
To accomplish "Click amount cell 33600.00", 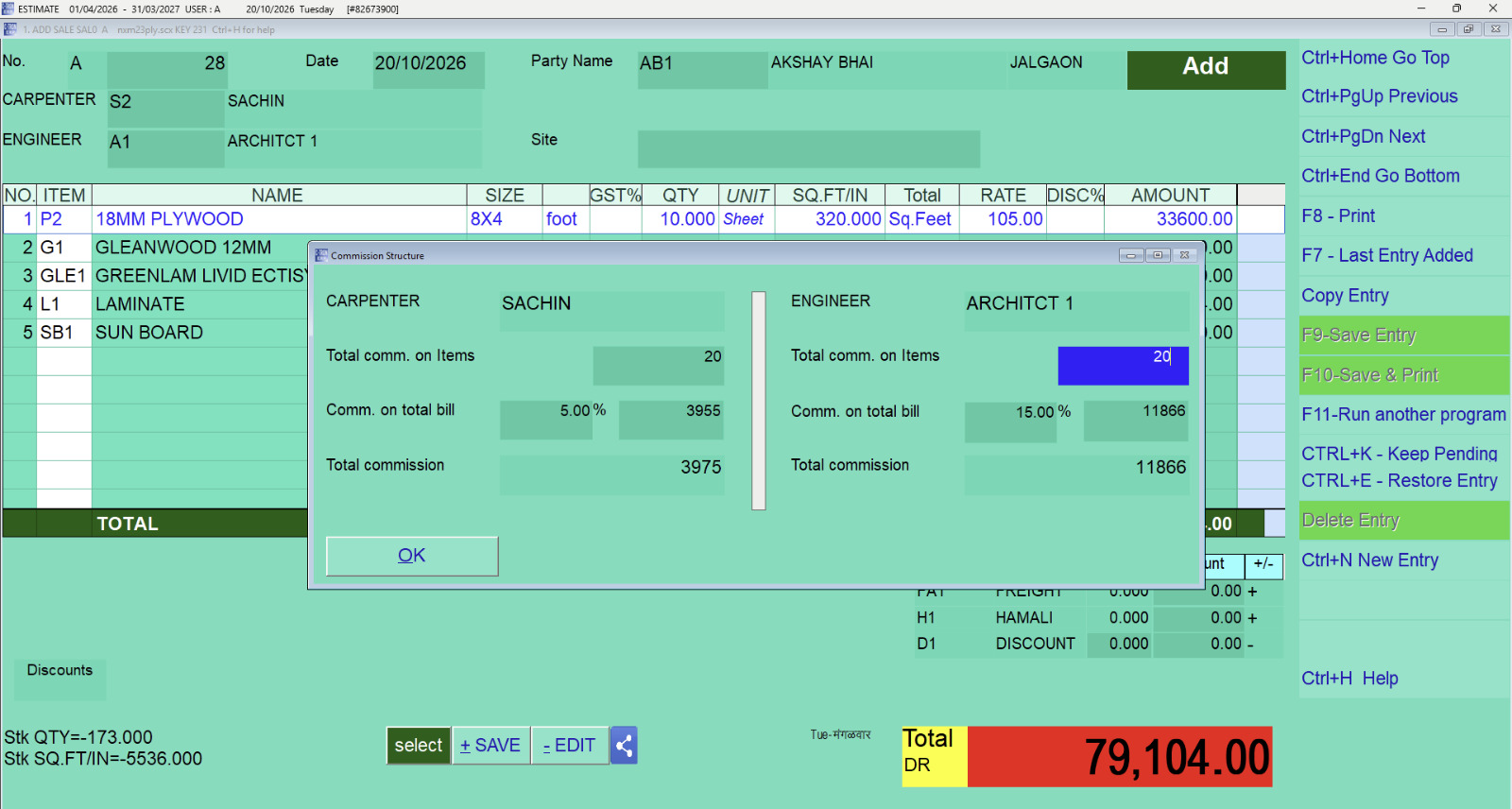I will coord(1170,219).
